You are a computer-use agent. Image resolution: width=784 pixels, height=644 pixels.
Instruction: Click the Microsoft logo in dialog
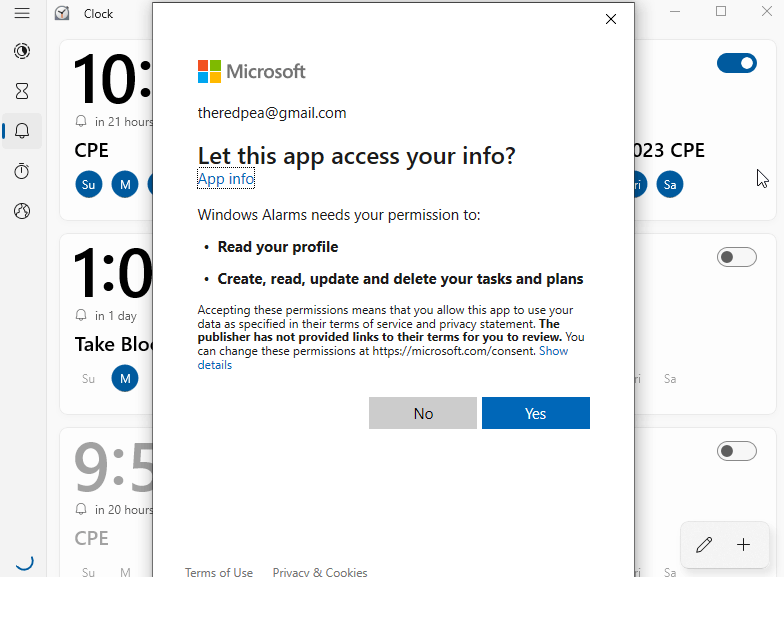[252, 72]
